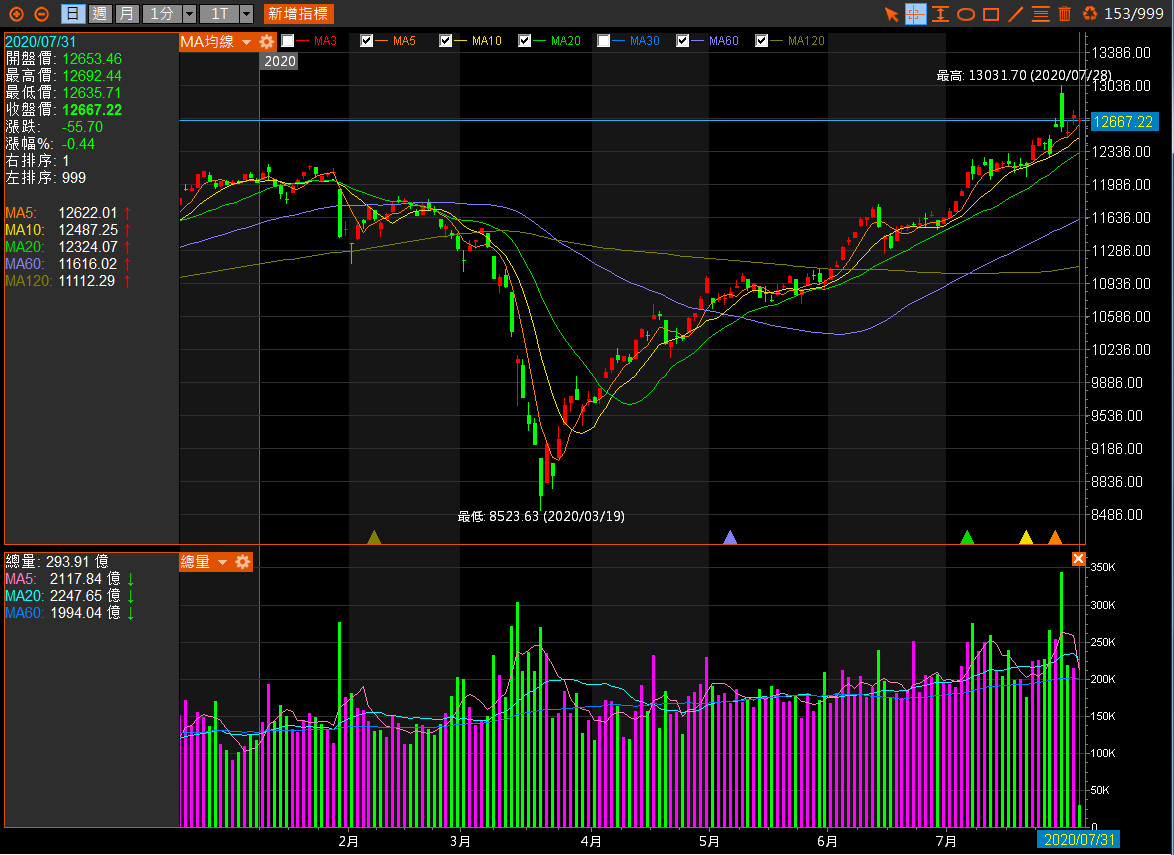
Task: Switch to weekly 週 chart period
Action: 100,14
